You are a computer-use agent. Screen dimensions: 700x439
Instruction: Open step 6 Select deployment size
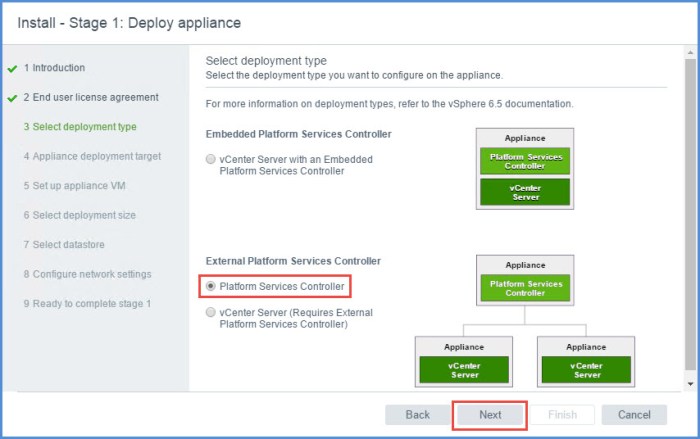coord(79,215)
